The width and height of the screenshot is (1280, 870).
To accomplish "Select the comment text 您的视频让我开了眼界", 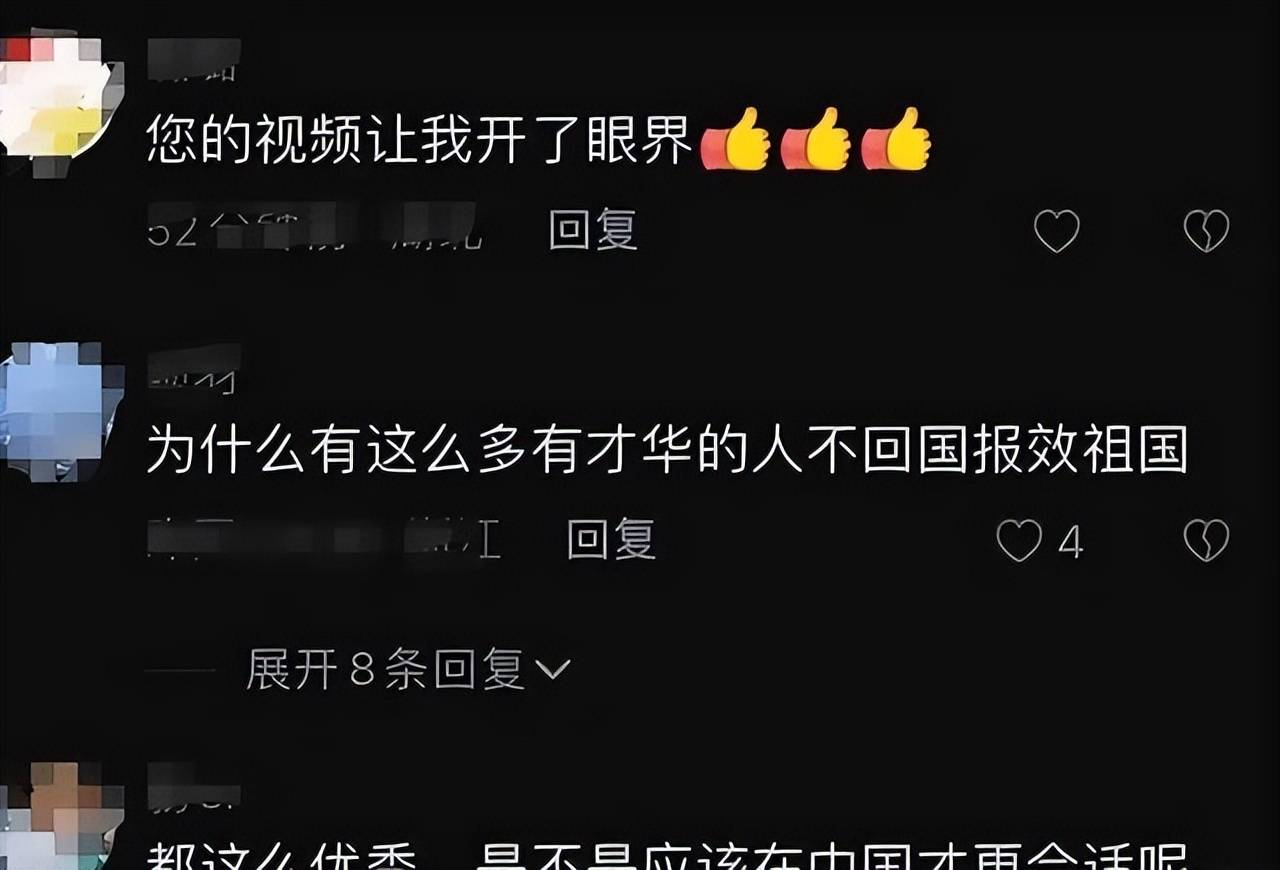I will (419, 142).
